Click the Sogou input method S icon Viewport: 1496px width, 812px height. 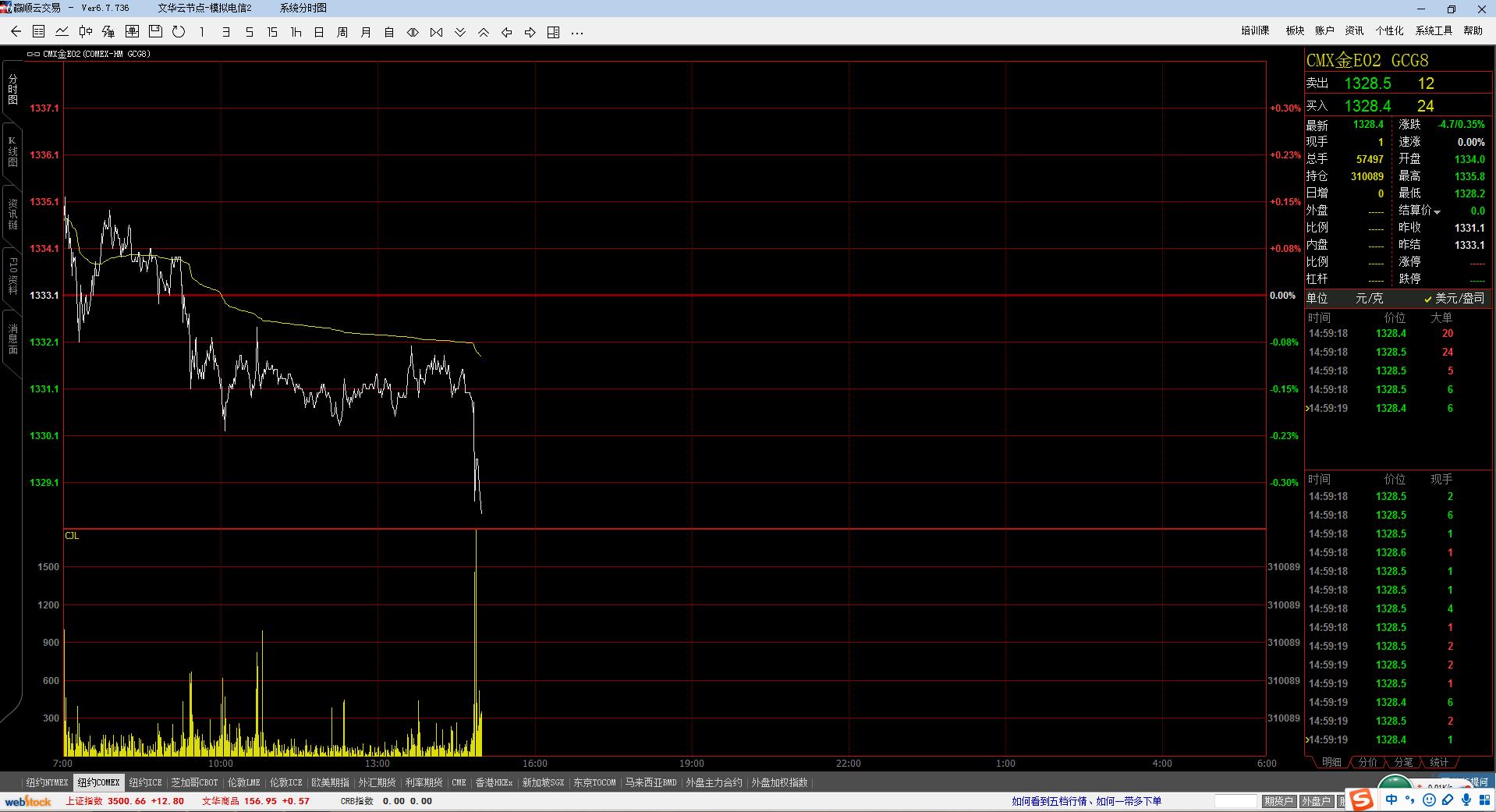[1362, 800]
